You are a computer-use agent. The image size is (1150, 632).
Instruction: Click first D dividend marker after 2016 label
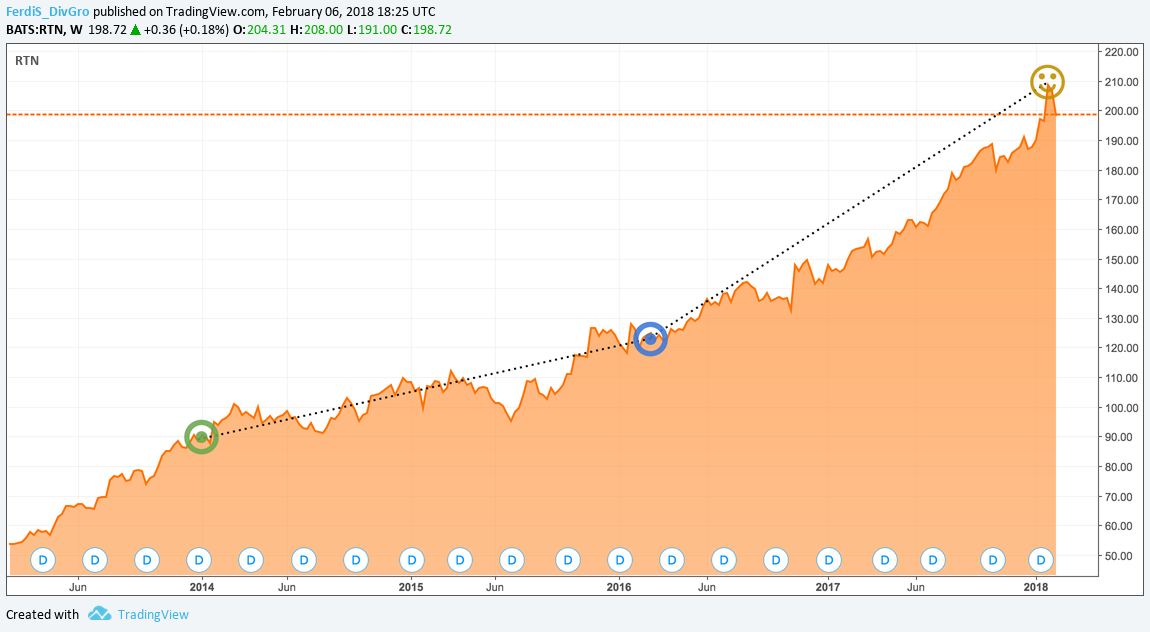pyautogui.click(x=672, y=560)
